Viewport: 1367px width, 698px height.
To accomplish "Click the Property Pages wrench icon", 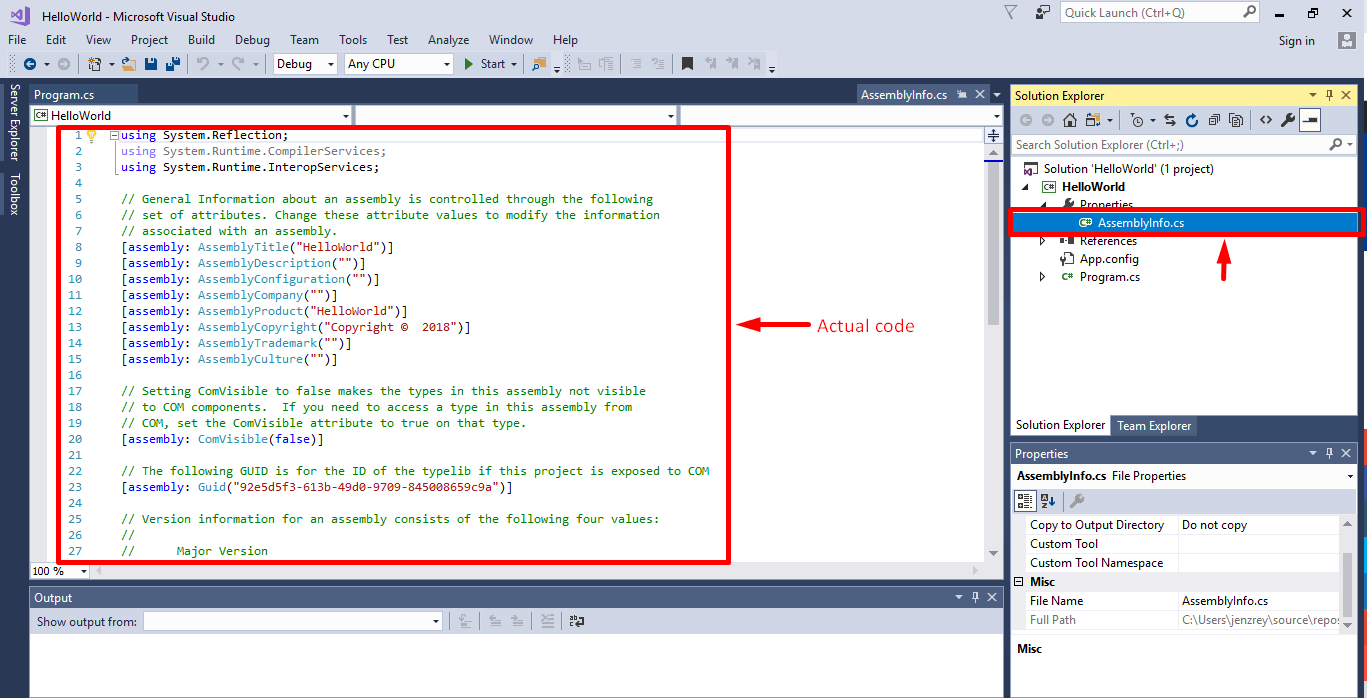I will click(1077, 501).
